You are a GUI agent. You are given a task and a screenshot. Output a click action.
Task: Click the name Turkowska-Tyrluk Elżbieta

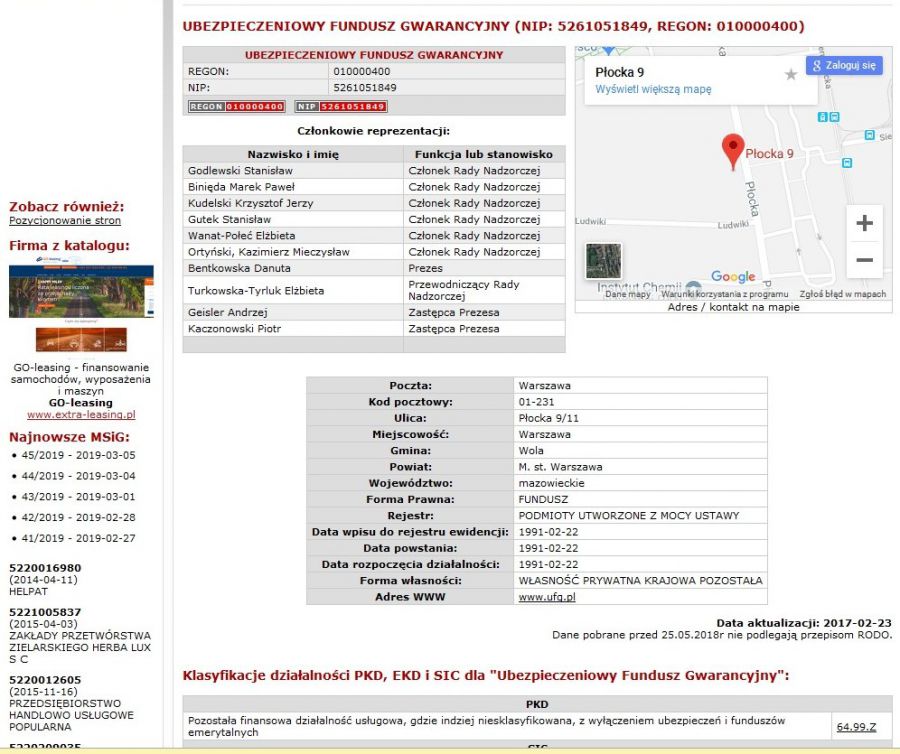pos(256,290)
